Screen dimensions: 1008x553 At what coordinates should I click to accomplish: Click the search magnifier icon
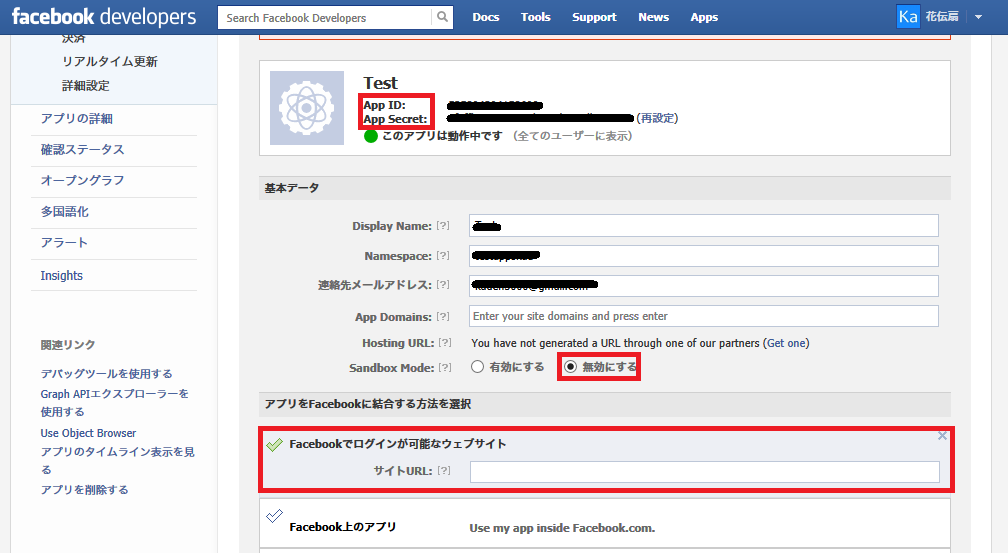(442, 17)
